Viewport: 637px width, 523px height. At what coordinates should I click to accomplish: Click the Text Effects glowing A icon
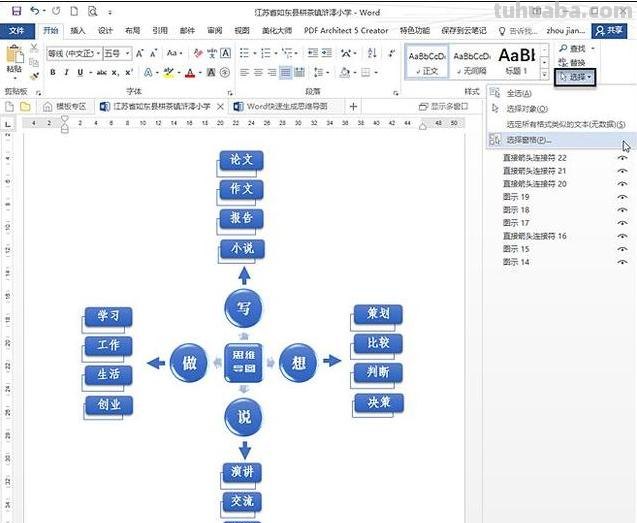tap(148, 73)
